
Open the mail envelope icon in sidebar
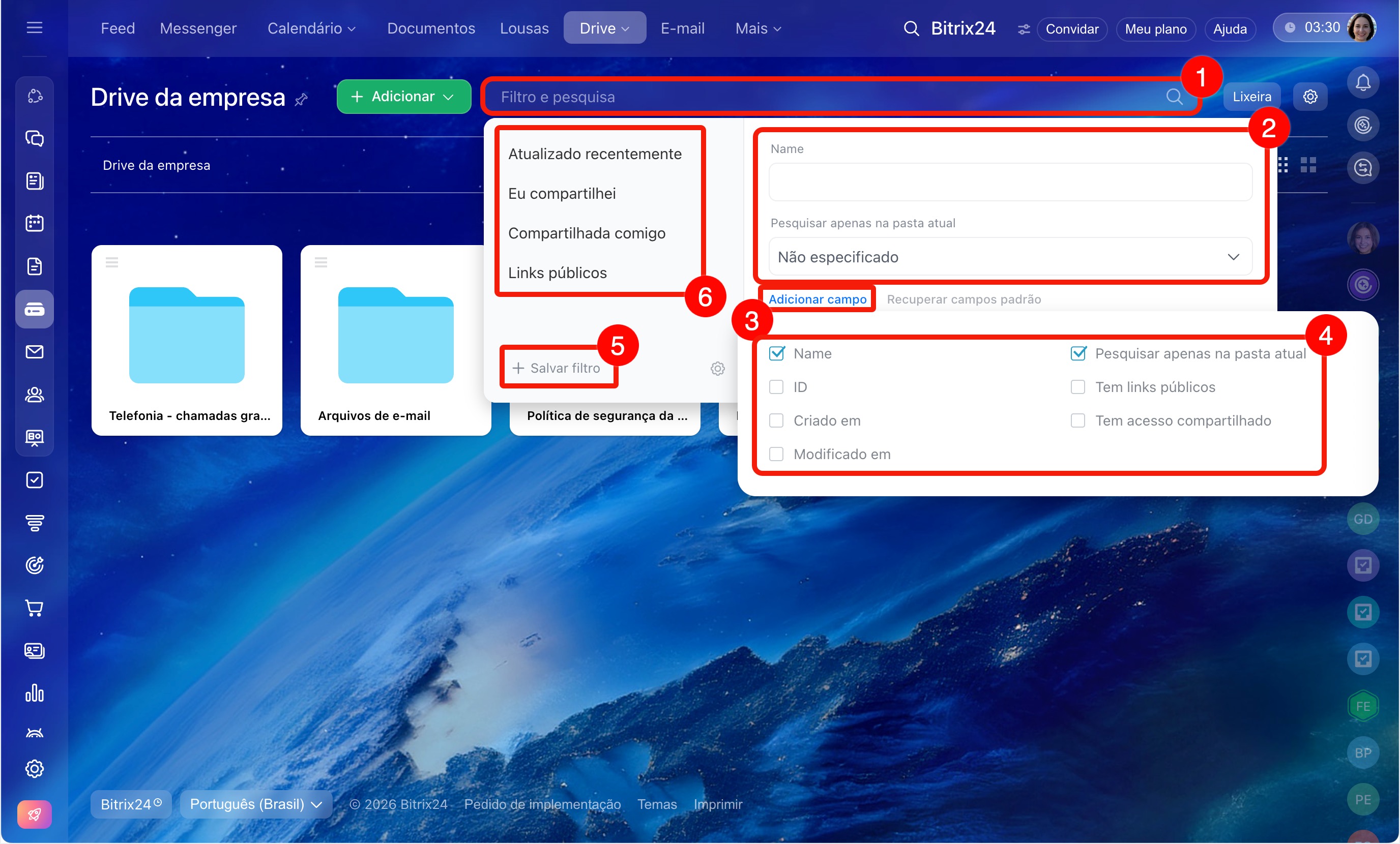tap(35, 351)
